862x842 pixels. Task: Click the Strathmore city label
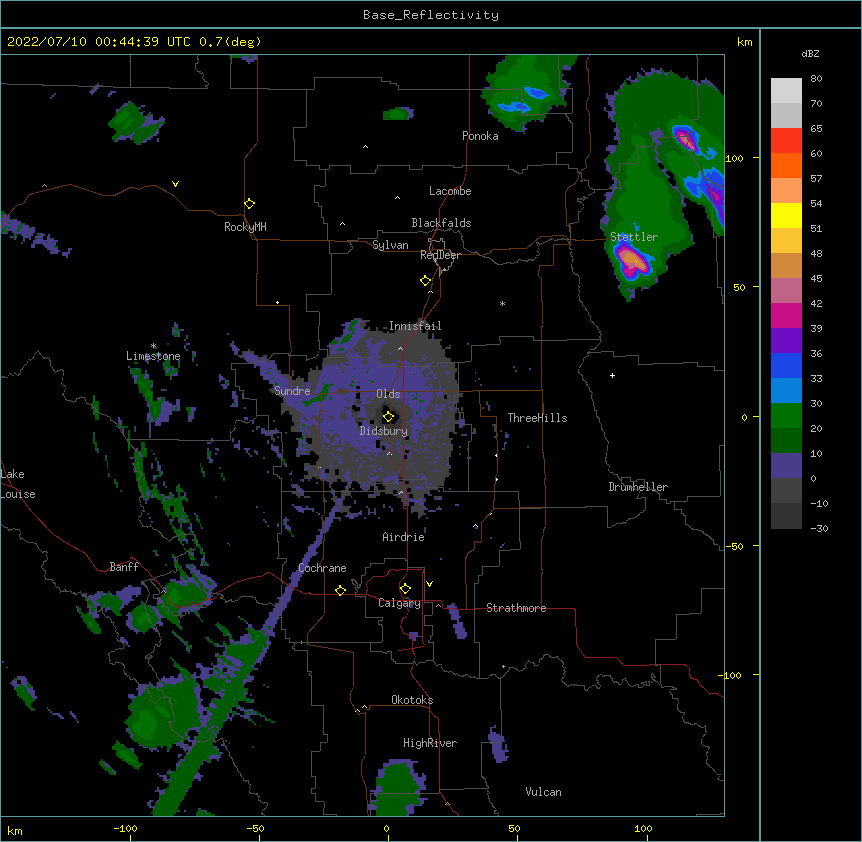click(516, 608)
